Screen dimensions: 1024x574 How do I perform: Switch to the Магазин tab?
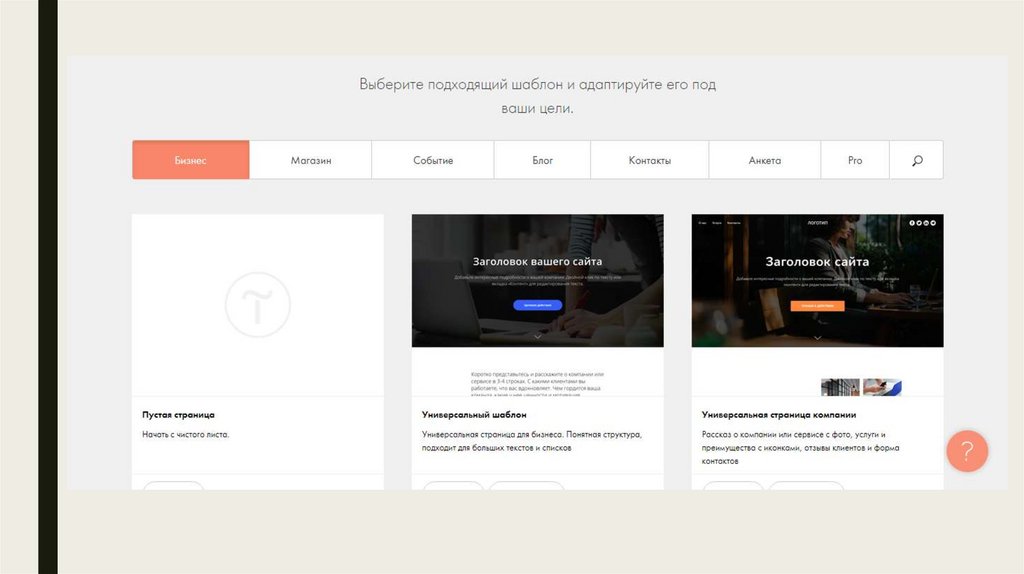tap(311, 160)
